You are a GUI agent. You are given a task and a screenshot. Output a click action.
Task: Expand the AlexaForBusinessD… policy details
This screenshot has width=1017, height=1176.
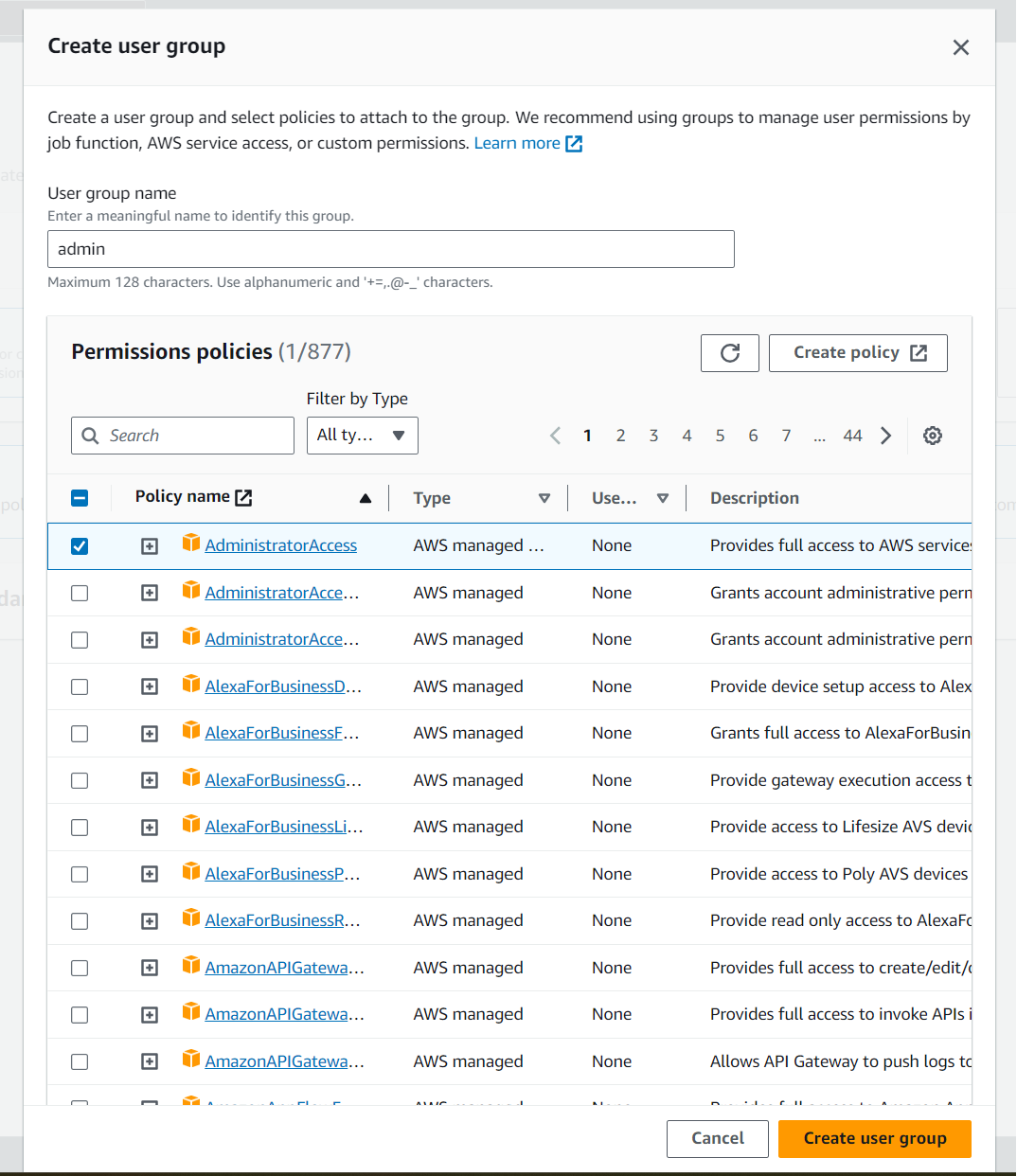150,686
